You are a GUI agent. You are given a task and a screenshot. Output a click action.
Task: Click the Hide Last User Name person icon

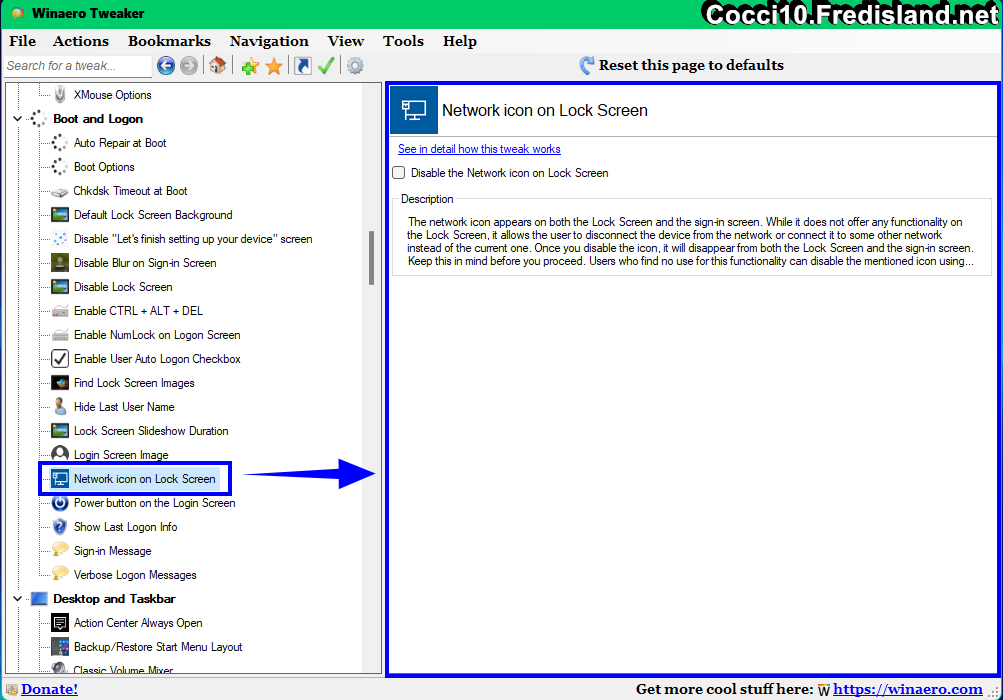point(59,407)
